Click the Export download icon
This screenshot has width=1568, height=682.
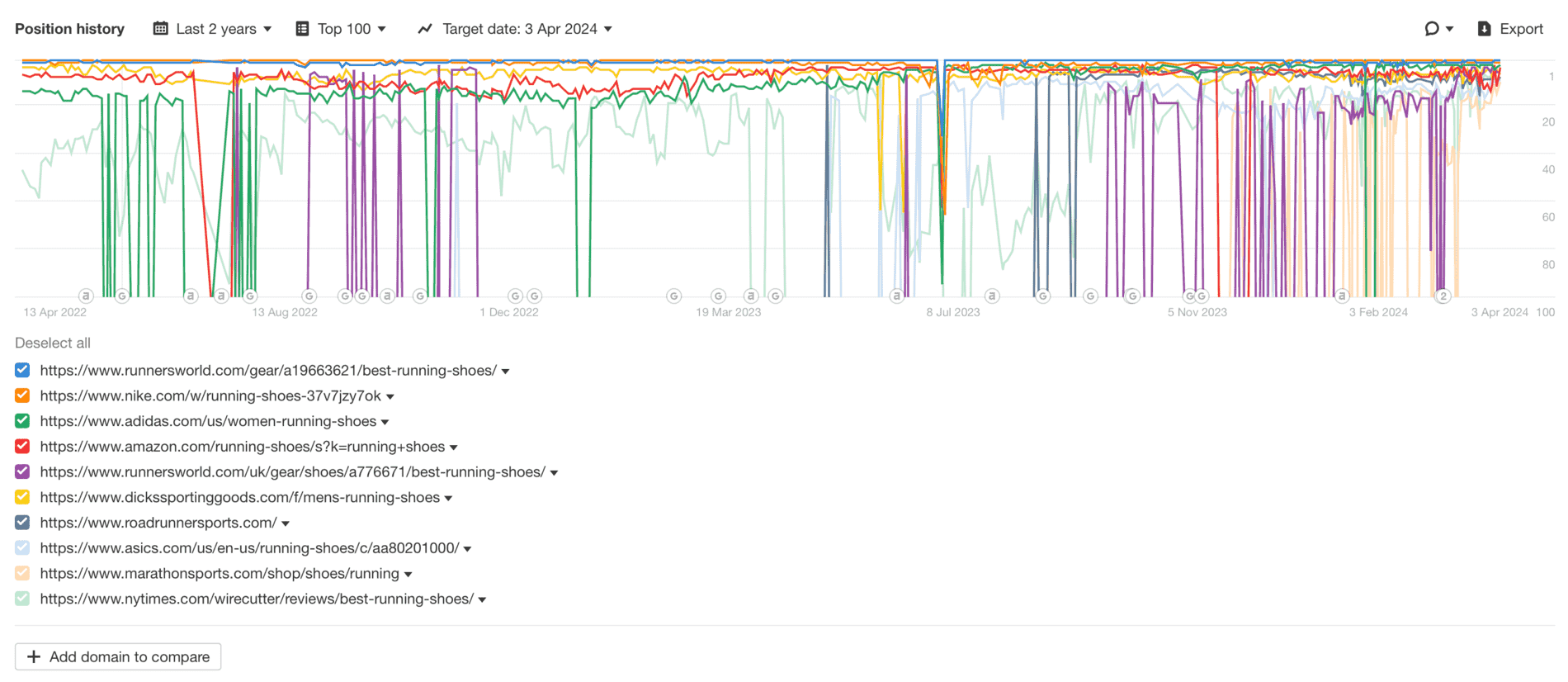[1484, 29]
